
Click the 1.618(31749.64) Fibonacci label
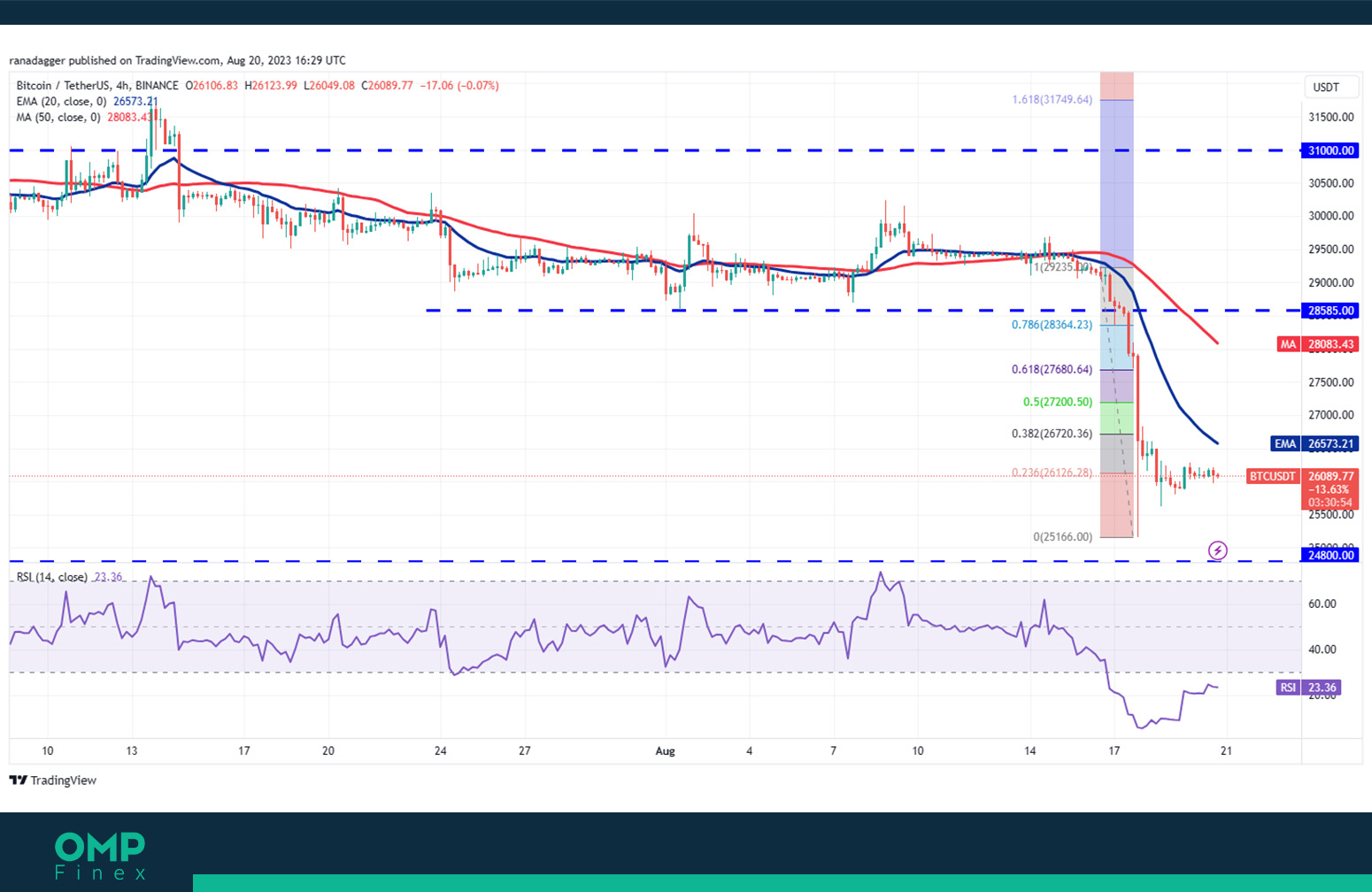point(1052,100)
